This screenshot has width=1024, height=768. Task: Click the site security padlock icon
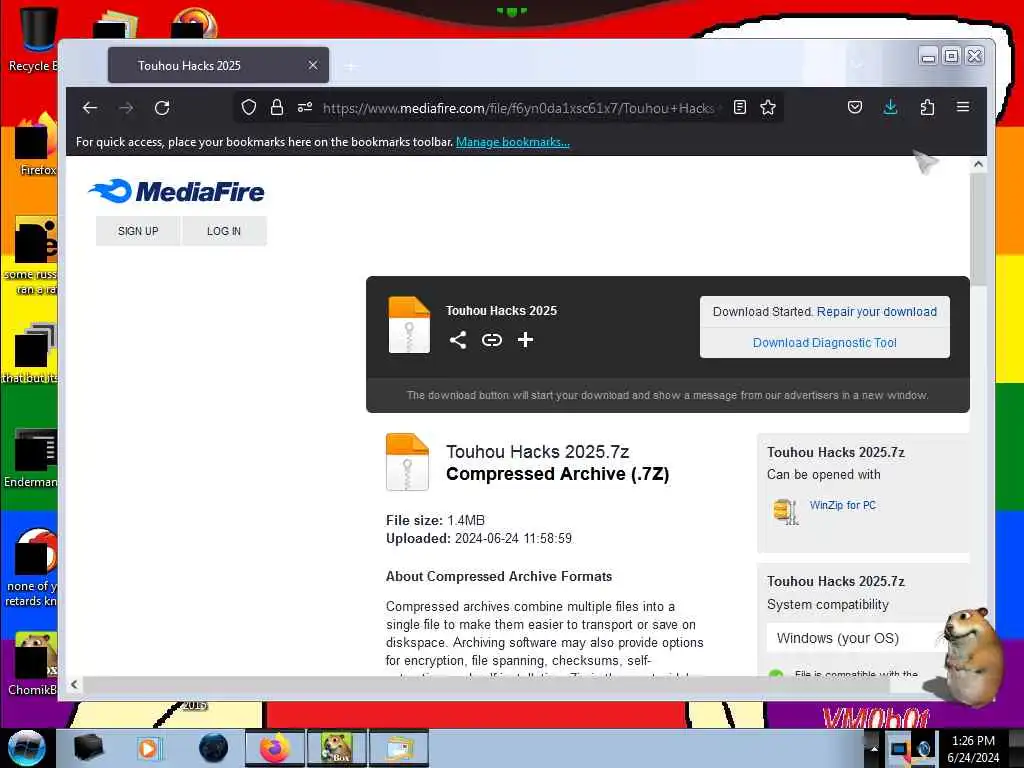point(277,107)
